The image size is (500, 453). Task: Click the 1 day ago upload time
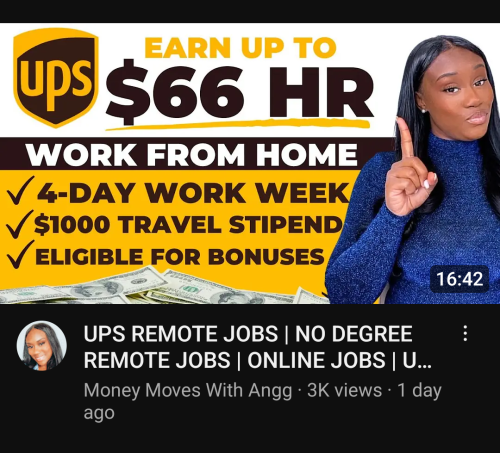click(x=263, y=401)
